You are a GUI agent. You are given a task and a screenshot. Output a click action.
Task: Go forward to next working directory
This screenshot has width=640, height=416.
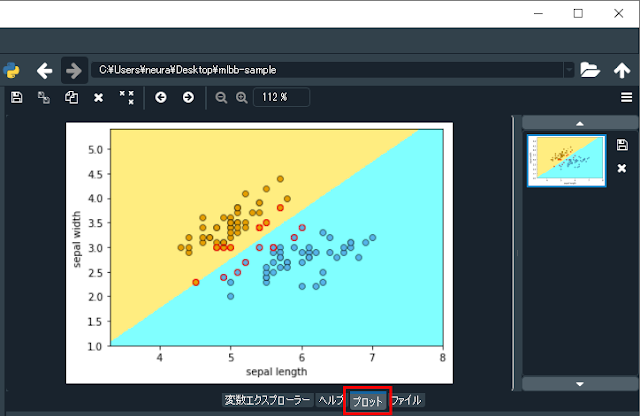(74, 71)
